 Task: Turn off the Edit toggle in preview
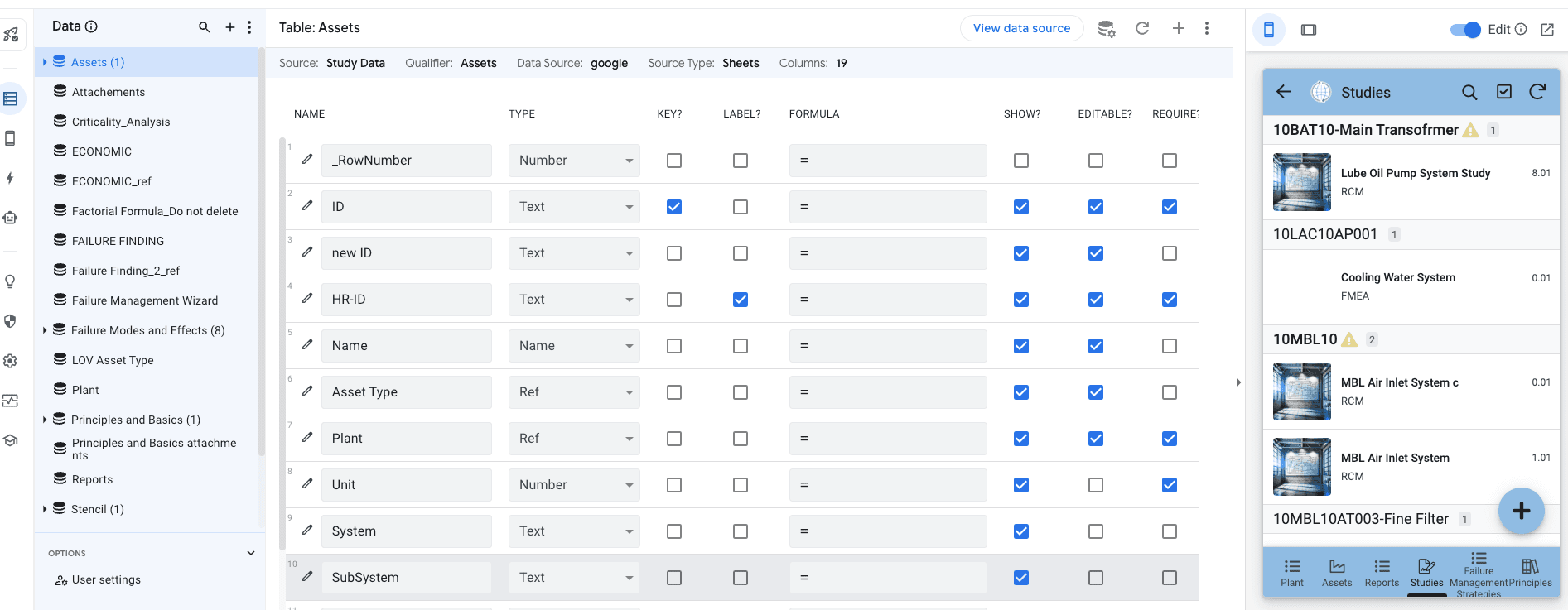(x=1465, y=30)
